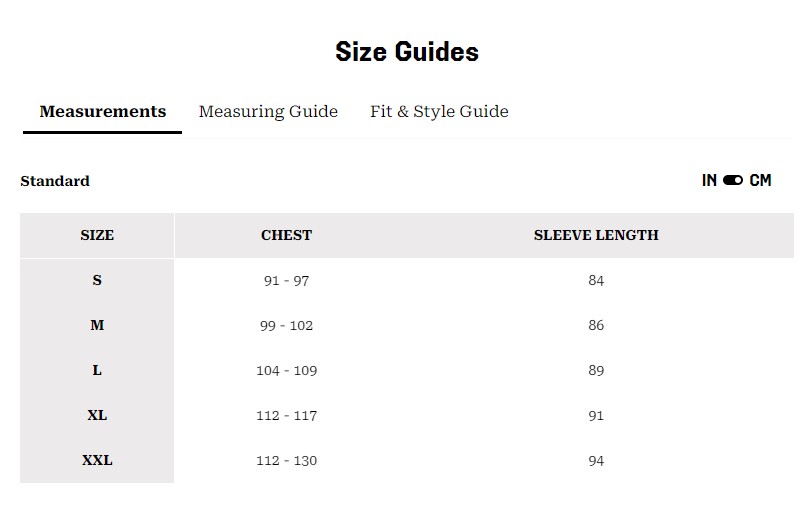Open the Measuring Guide tab
Viewport: 802px width, 523px height.
268,112
